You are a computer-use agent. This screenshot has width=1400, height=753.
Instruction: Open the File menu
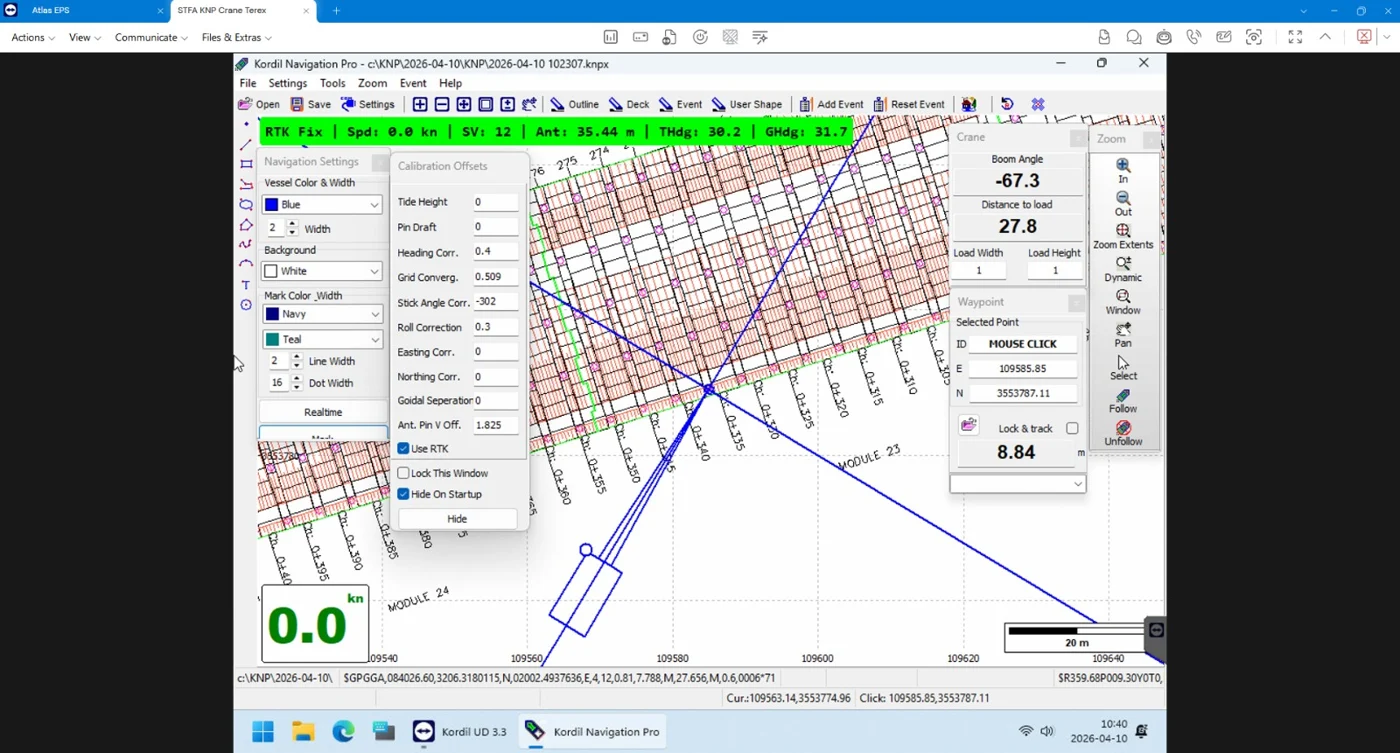pos(248,84)
